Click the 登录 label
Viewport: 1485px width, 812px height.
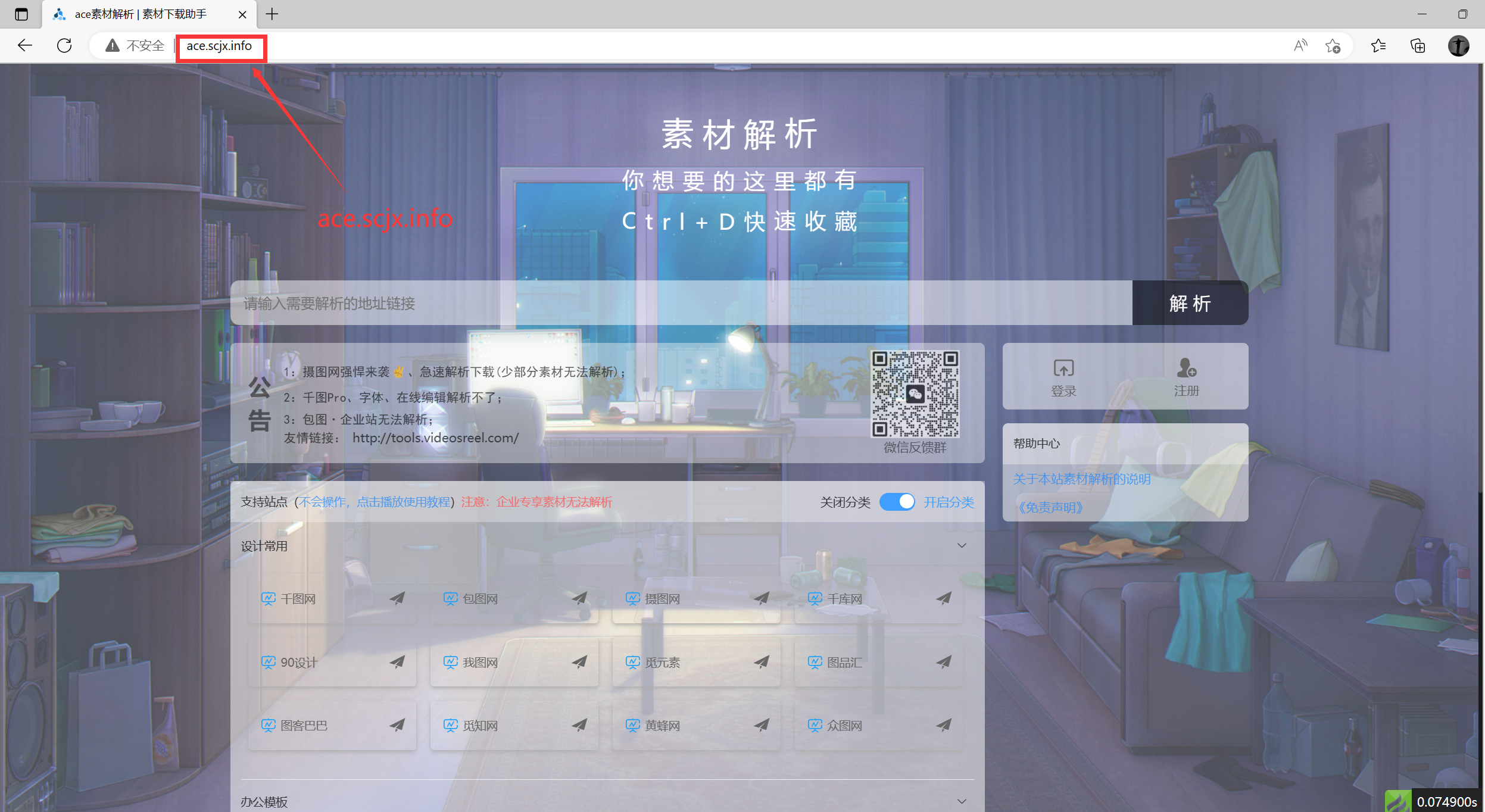(x=1063, y=391)
